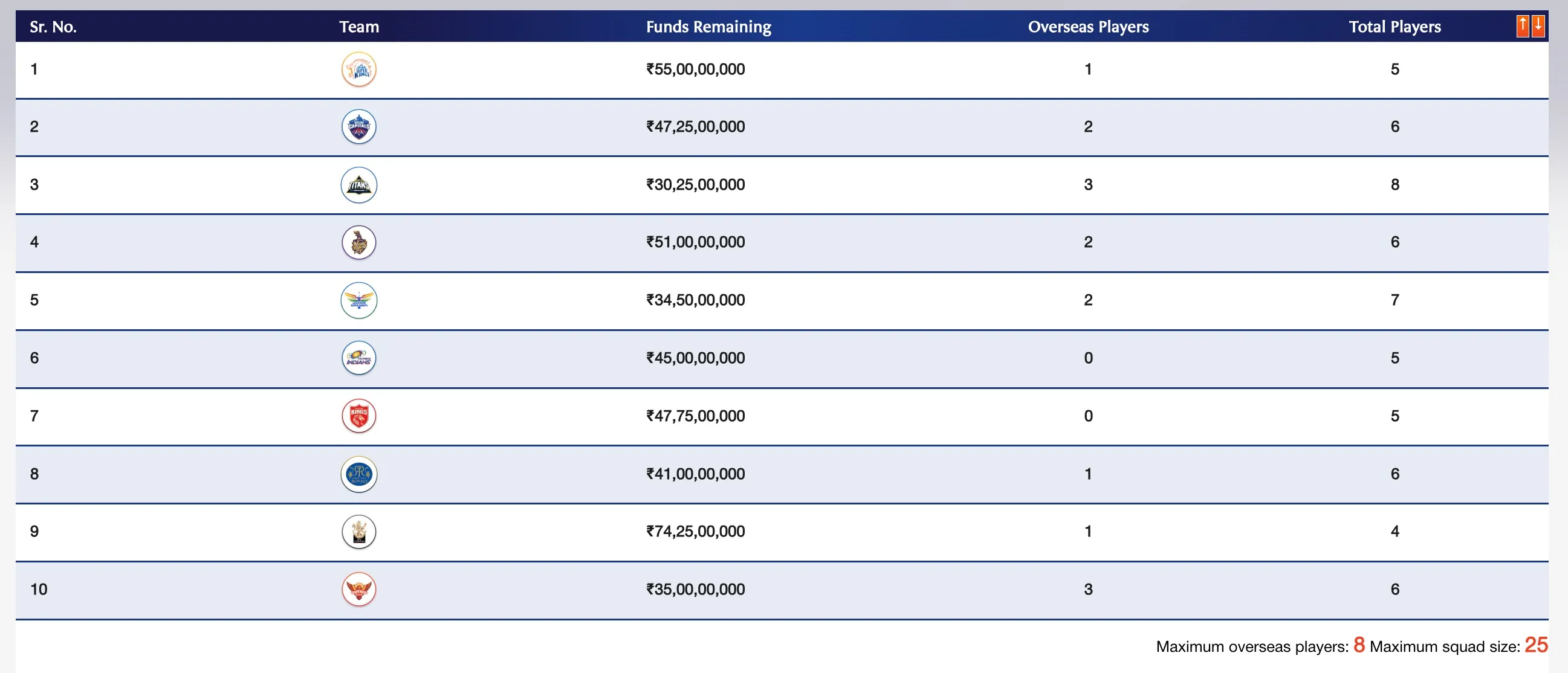Viewport: 1568px width, 673px height.
Task: Click the Sunrisers Hyderabad team logo
Action: [358, 589]
